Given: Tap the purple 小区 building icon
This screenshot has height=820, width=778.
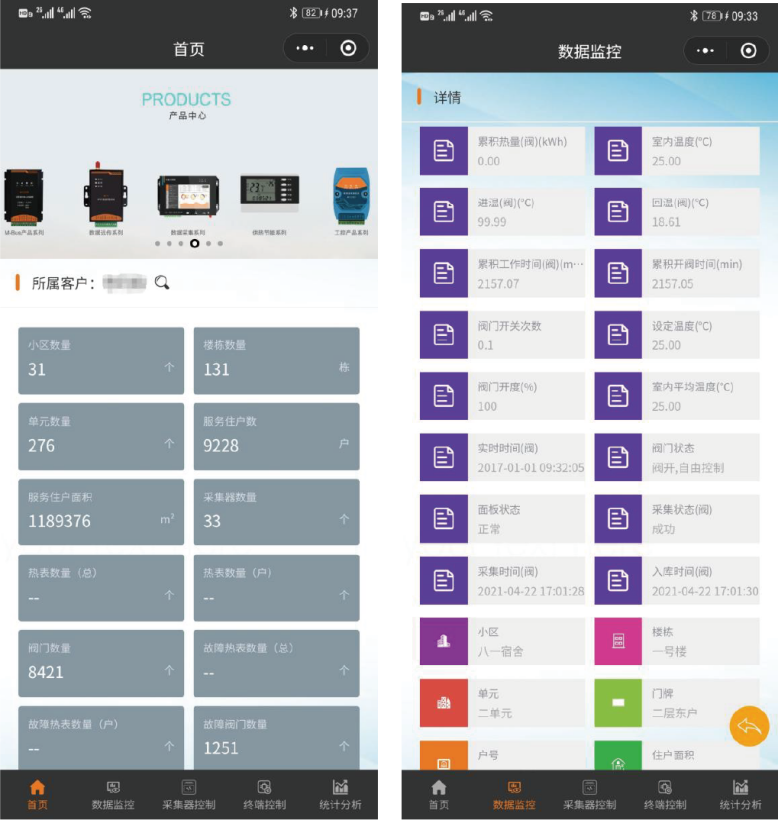Looking at the screenshot, I should (443, 641).
